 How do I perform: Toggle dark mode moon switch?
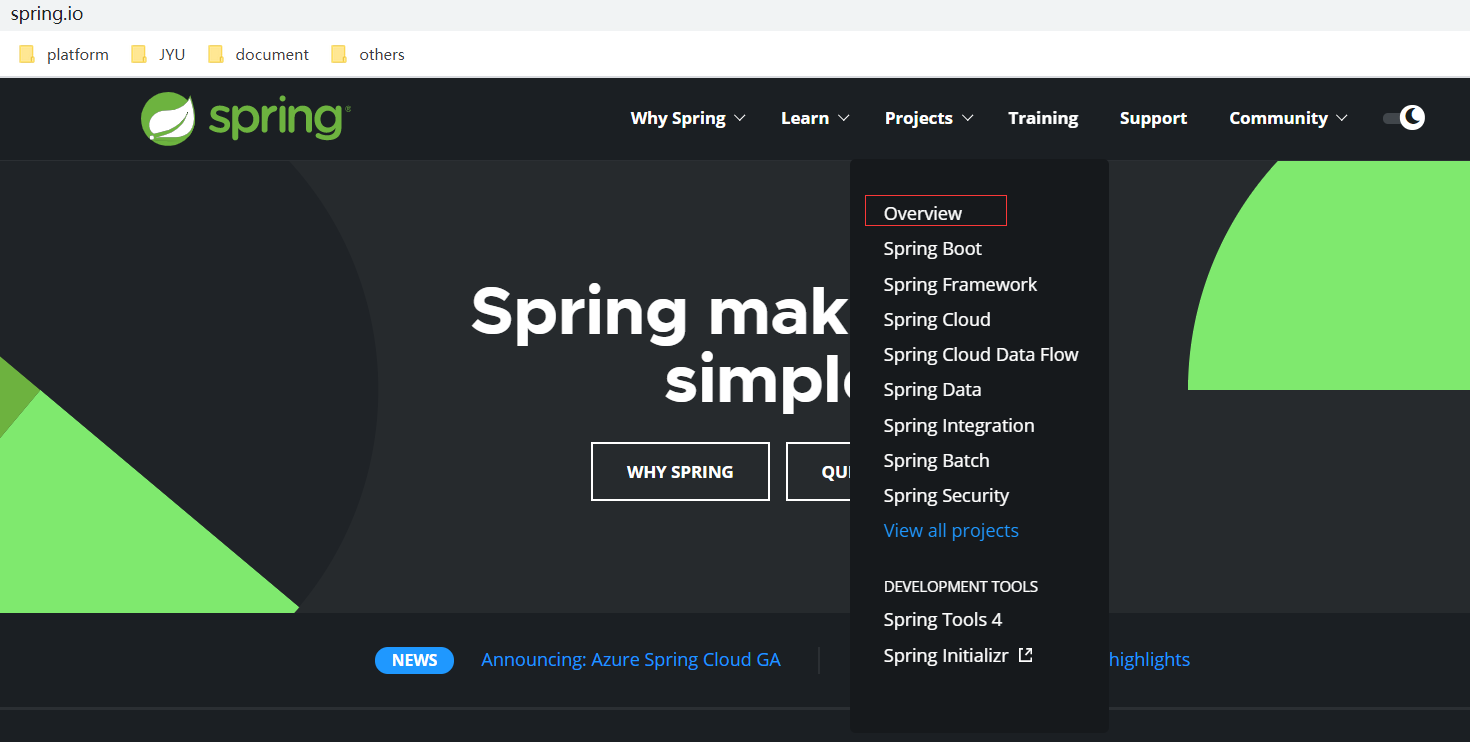point(1404,118)
